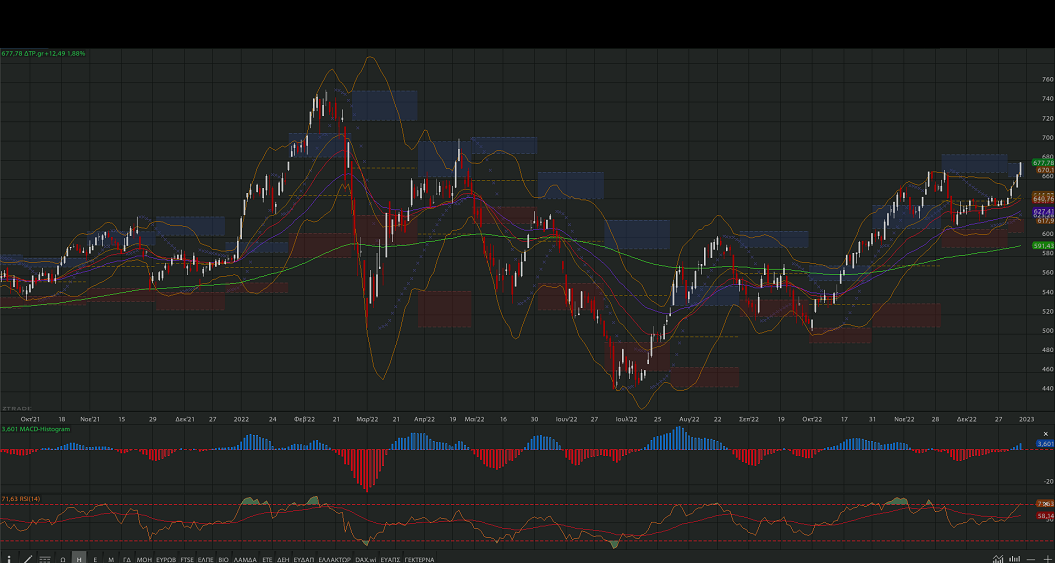Switch to the DAX.wi symbol tab
Viewport: 1055px width, 563px height.
click(366, 559)
